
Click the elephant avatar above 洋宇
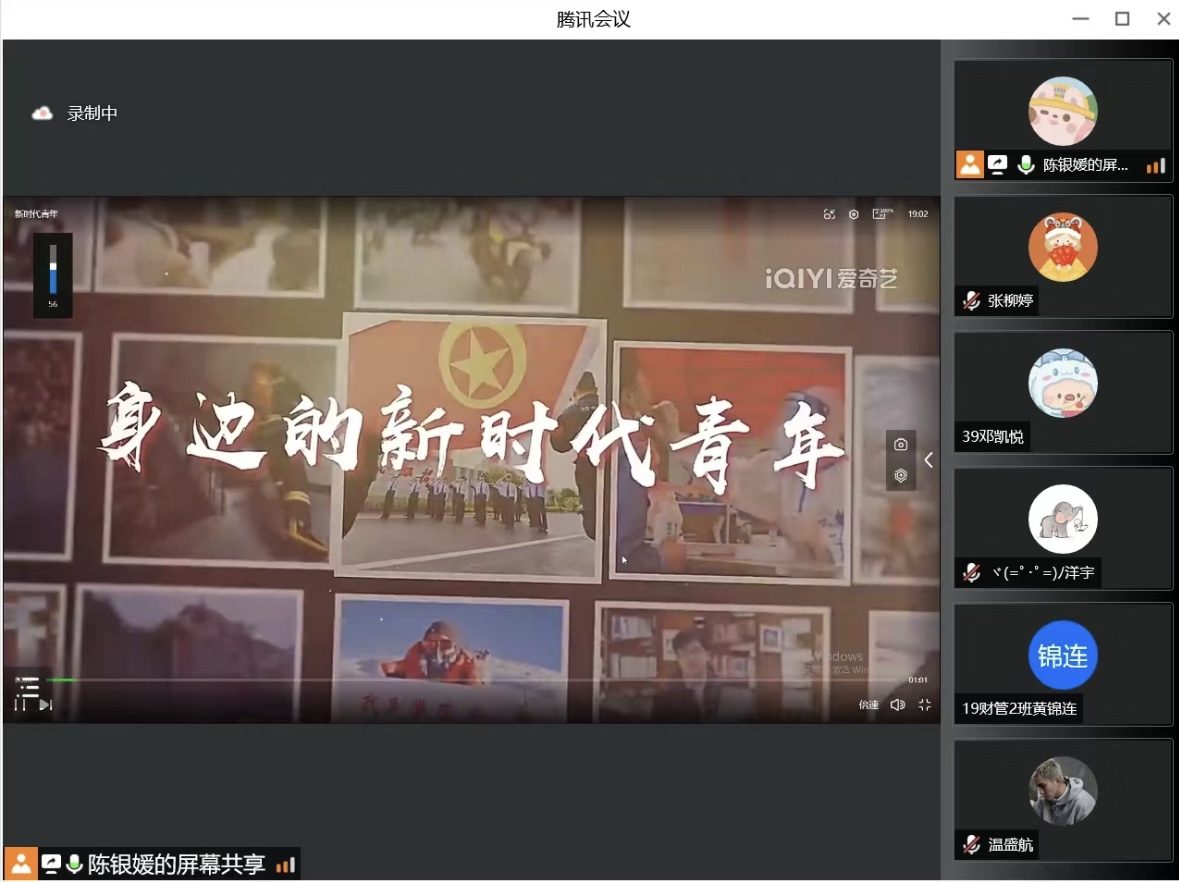pyautogui.click(x=1062, y=520)
